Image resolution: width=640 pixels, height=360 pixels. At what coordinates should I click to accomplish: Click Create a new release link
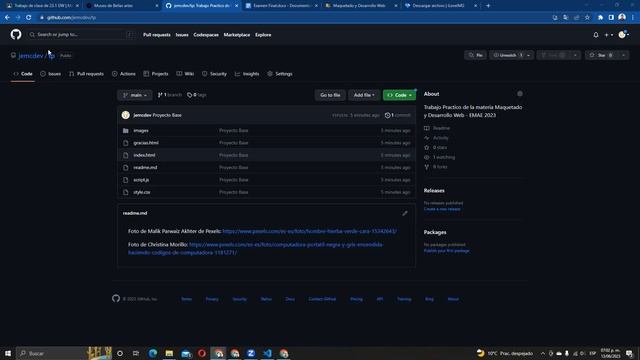(x=442, y=209)
